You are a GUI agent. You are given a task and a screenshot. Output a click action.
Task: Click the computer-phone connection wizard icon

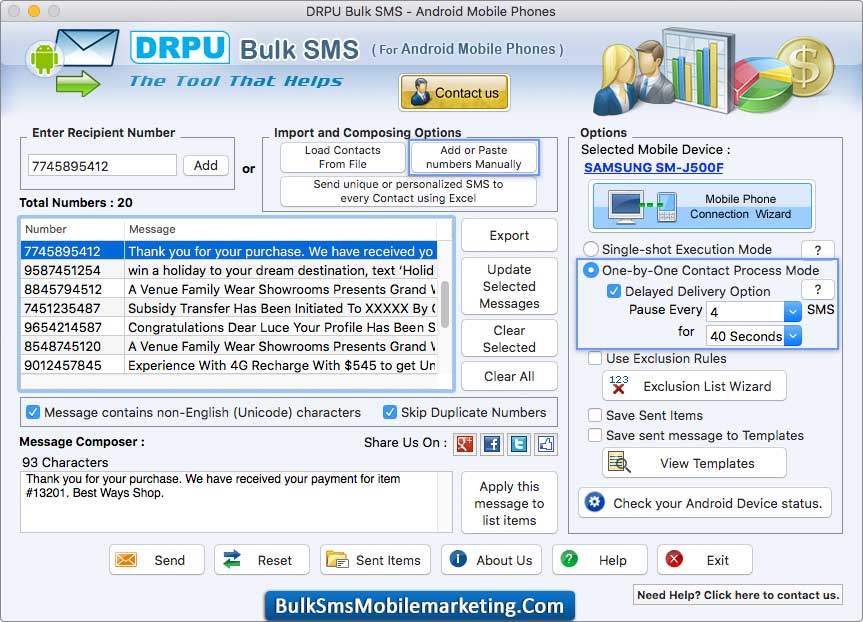(x=642, y=206)
